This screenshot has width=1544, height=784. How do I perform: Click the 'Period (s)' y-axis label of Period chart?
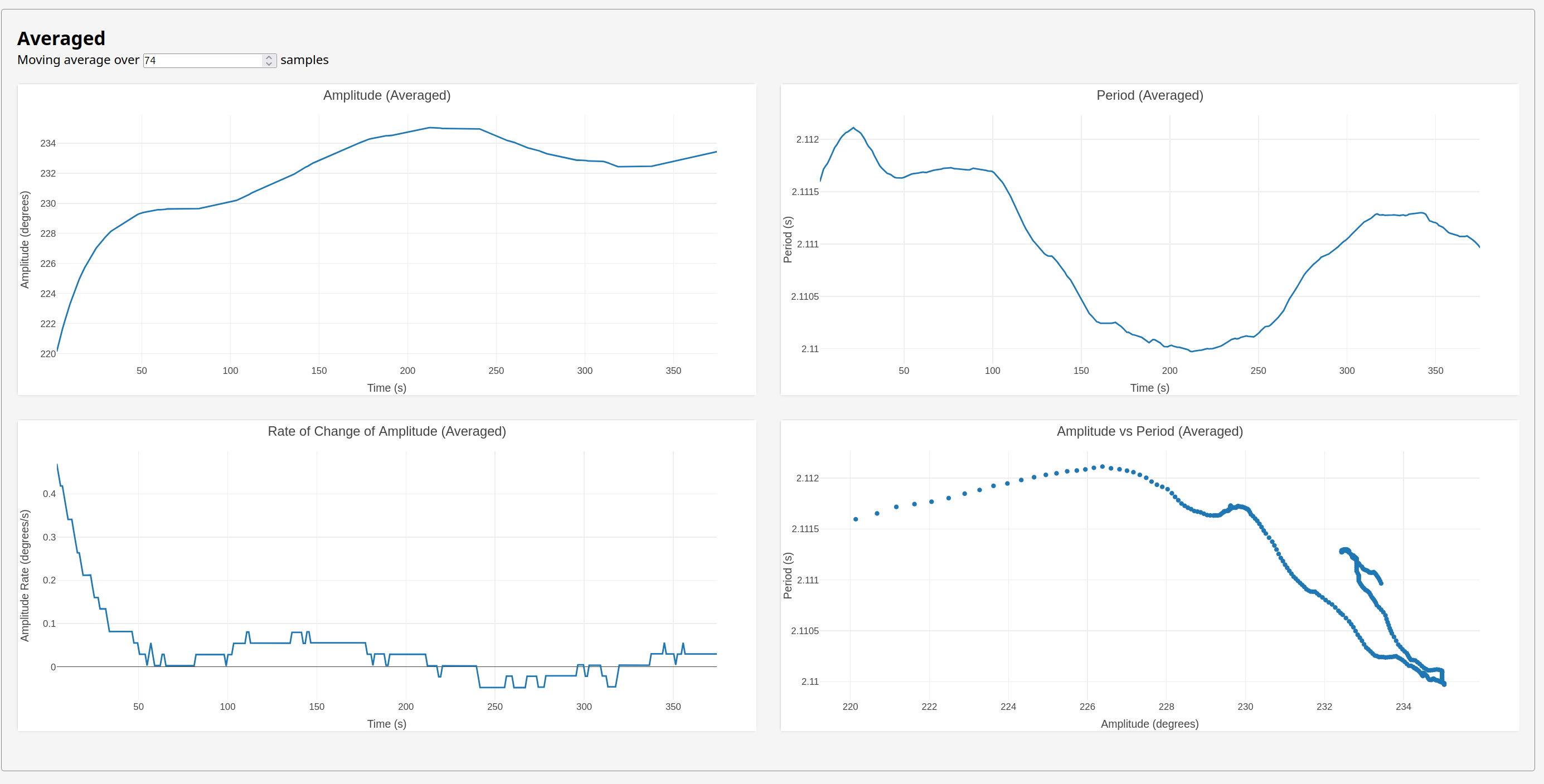[x=788, y=239]
